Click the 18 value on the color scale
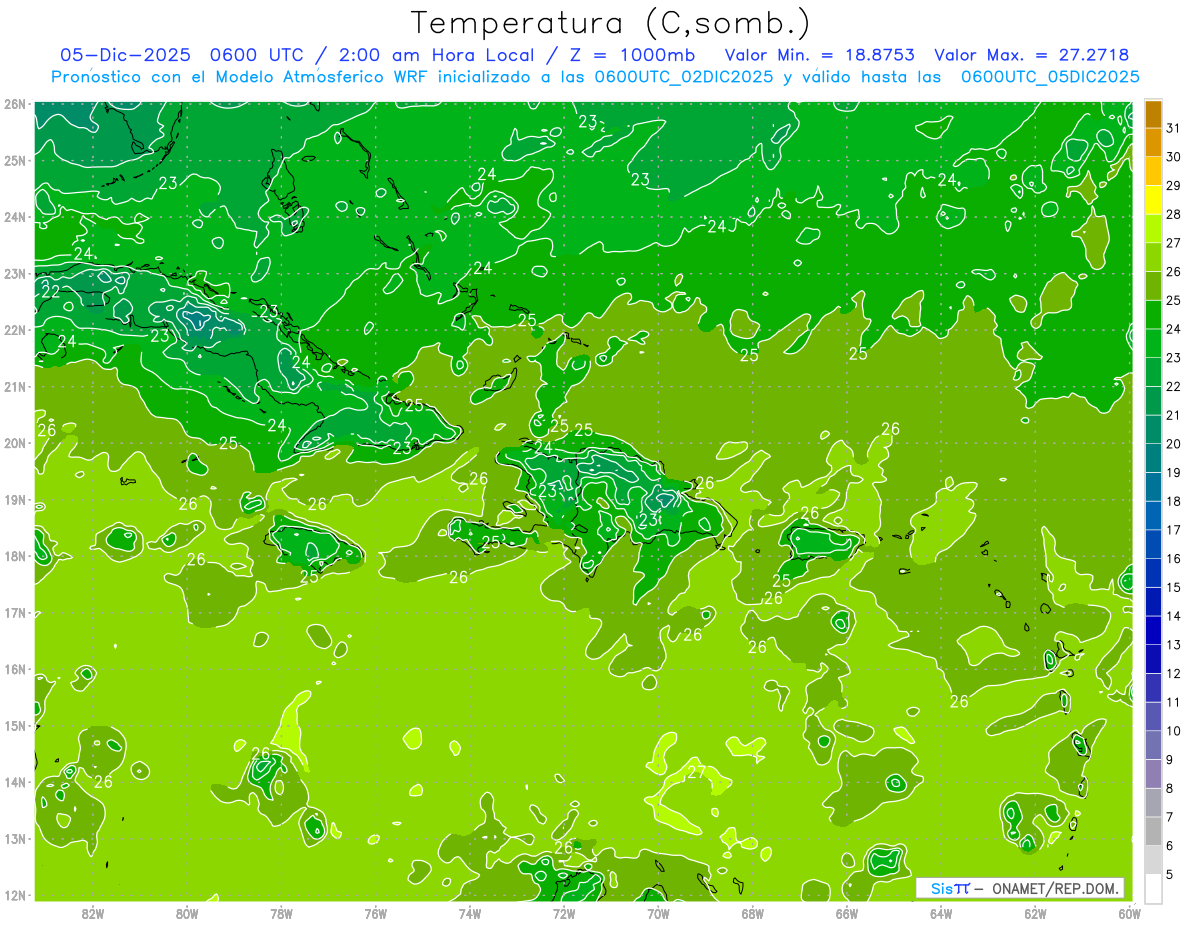The width and height of the screenshot is (1200, 927). click(x=1173, y=501)
